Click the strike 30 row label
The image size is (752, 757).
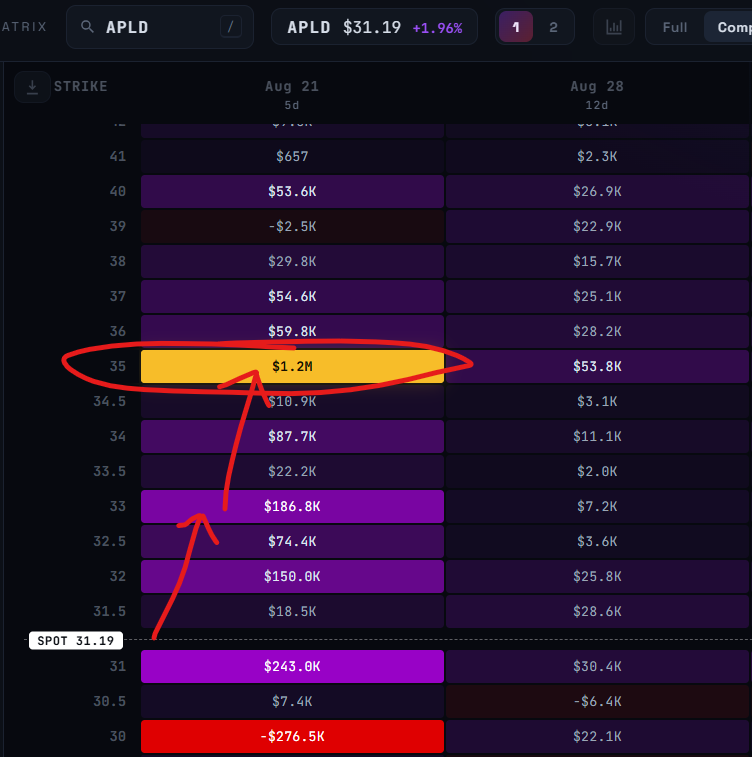[118, 736]
